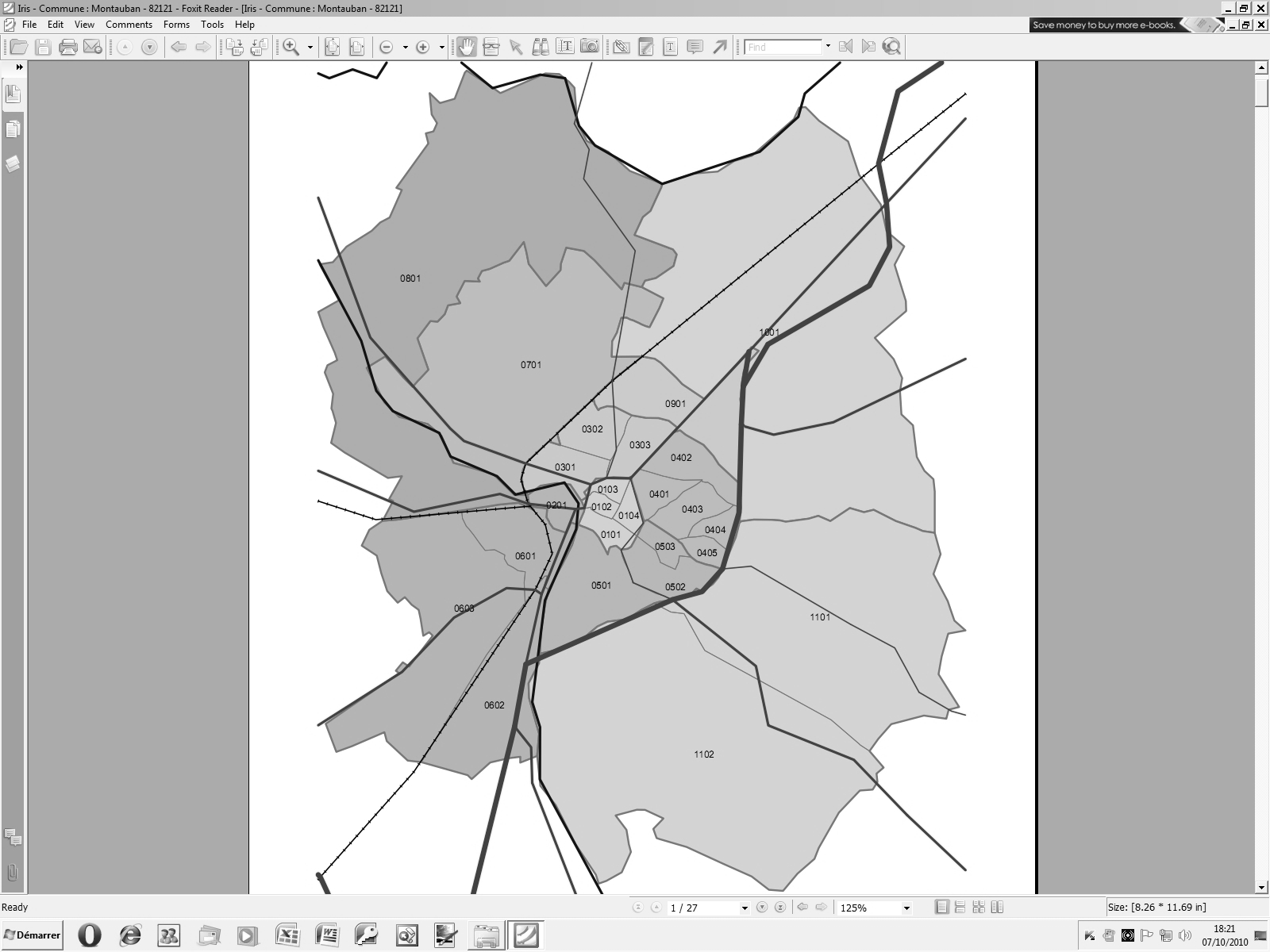1270x952 pixels.
Task: Open the File menu
Action: pos(29,25)
